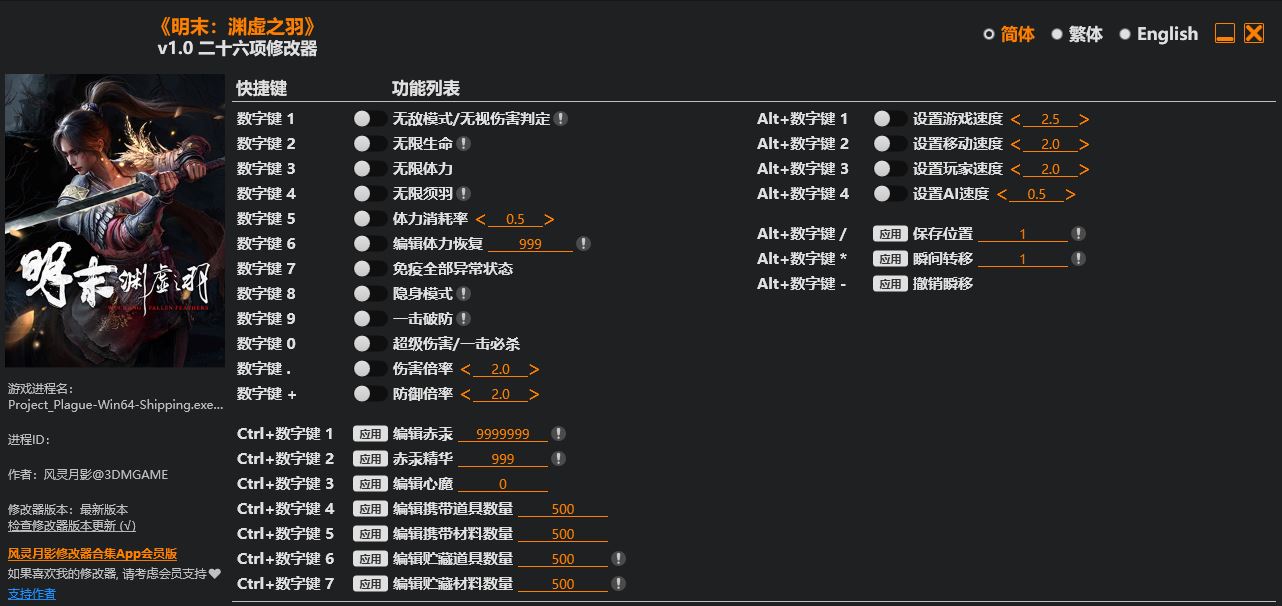
Task: Click the game cover artwork thumbnail
Action: (x=115, y=220)
